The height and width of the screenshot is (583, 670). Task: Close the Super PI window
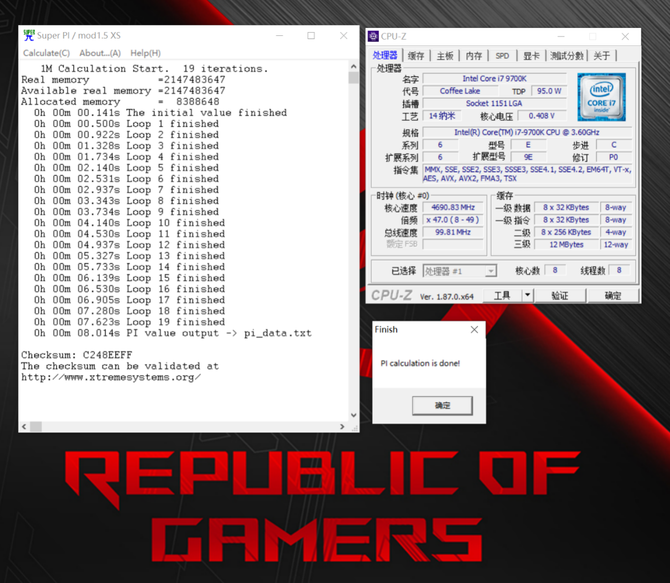pyautogui.click(x=344, y=36)
